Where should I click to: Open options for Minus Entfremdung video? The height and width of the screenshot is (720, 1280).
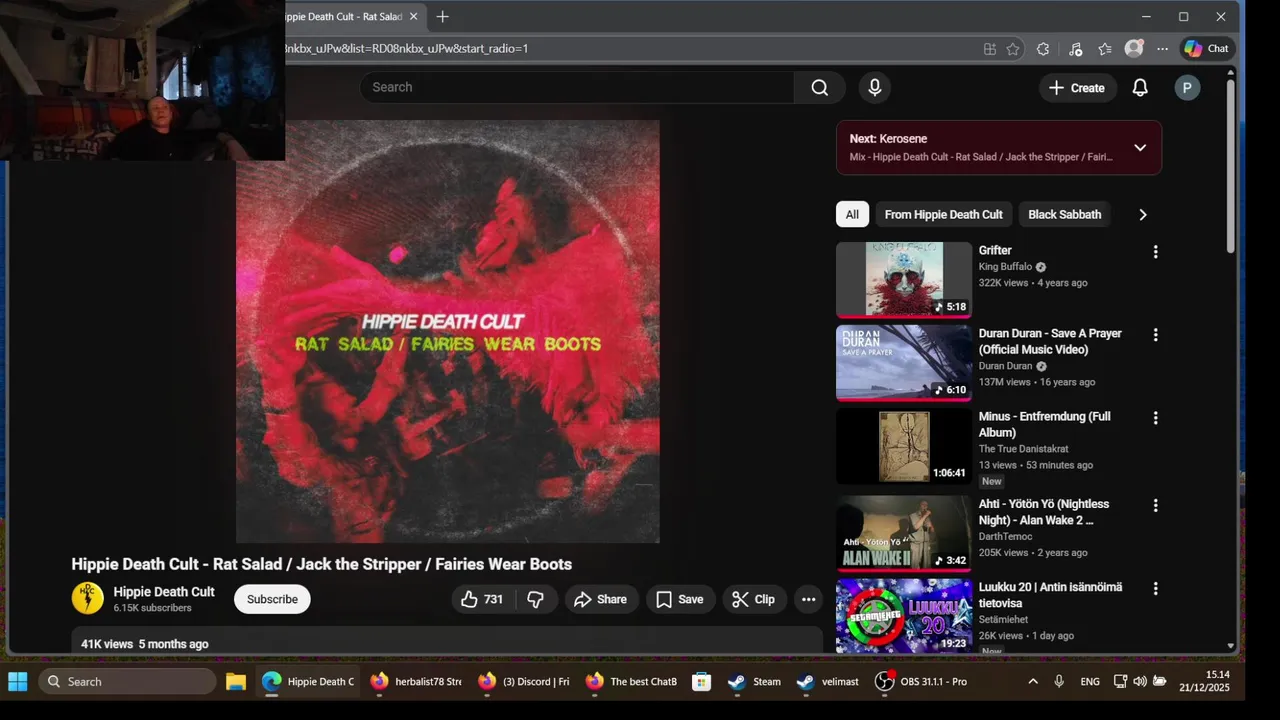pos(1155,418)
